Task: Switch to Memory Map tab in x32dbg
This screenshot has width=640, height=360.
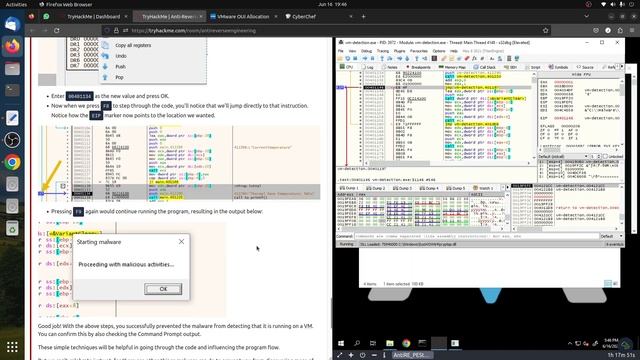Action: [x=452, y=67]
